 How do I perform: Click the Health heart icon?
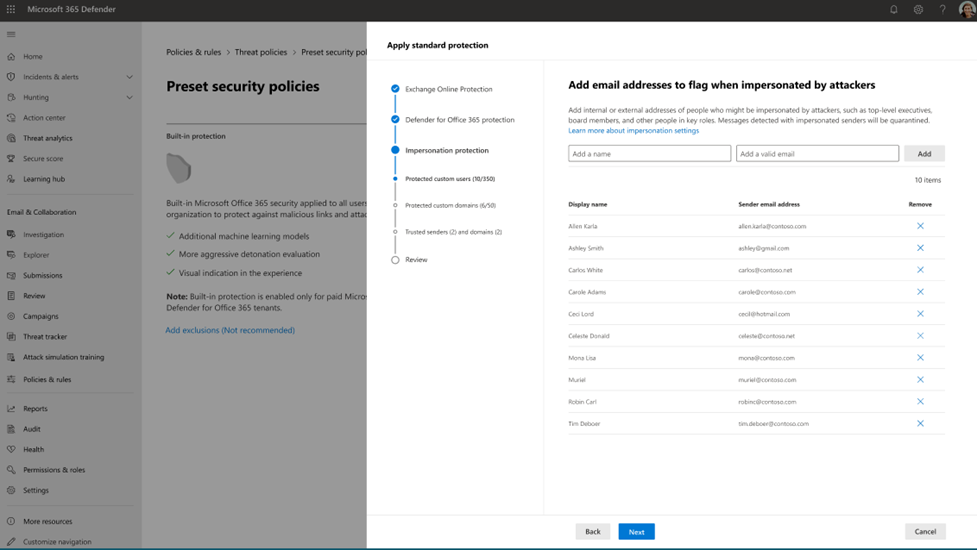coord(11,449)
